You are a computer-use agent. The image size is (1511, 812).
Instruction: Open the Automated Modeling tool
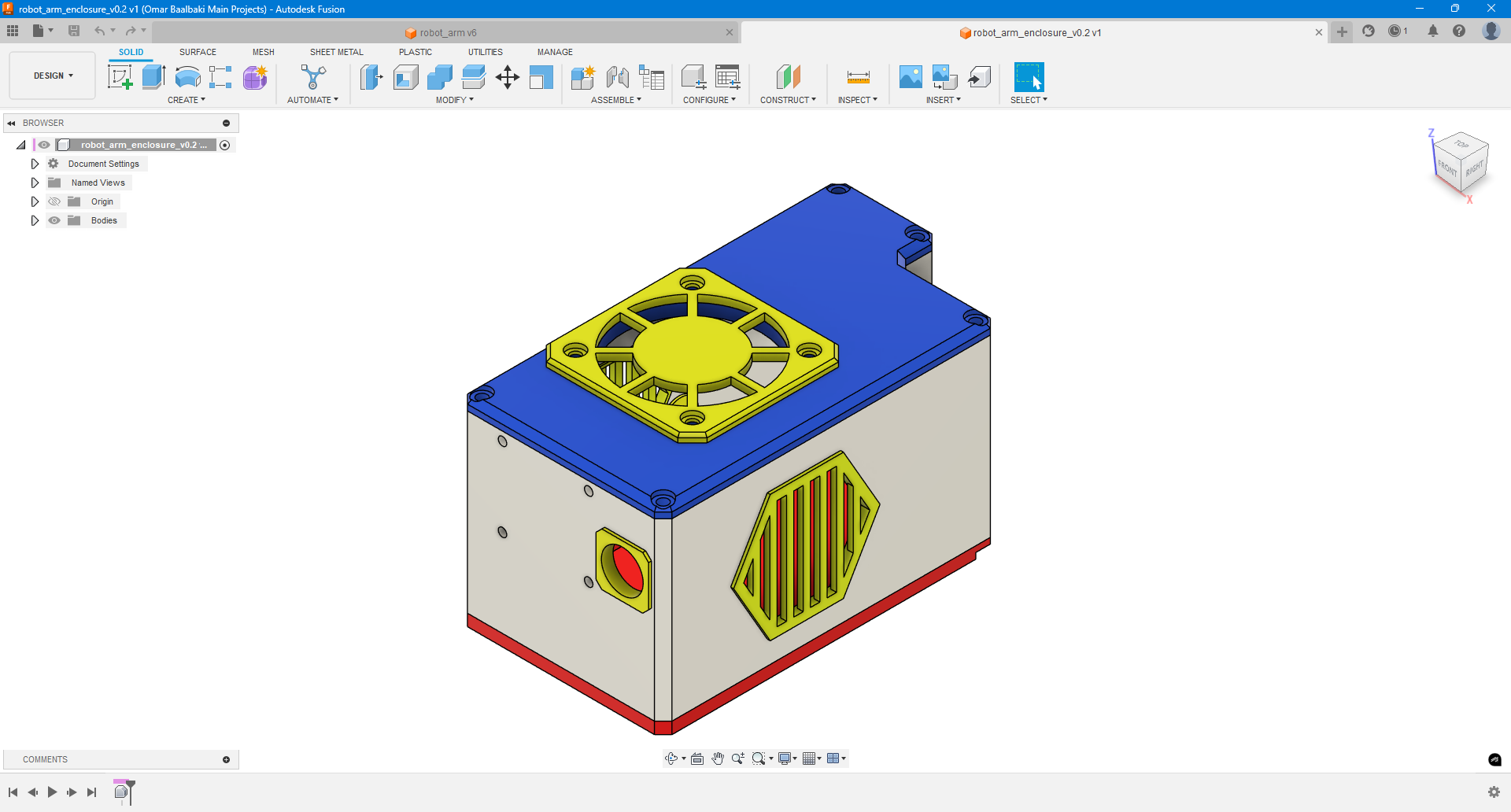[x=312, y=77]
